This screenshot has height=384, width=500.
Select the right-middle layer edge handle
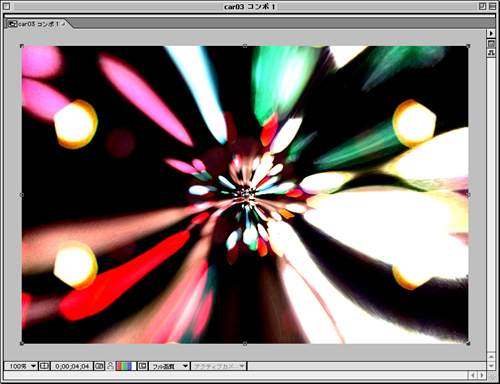[x=468, y=195]
